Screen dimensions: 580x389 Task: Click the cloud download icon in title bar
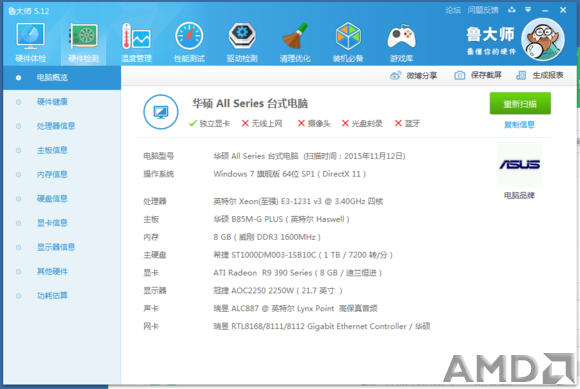tap(512, 10)
